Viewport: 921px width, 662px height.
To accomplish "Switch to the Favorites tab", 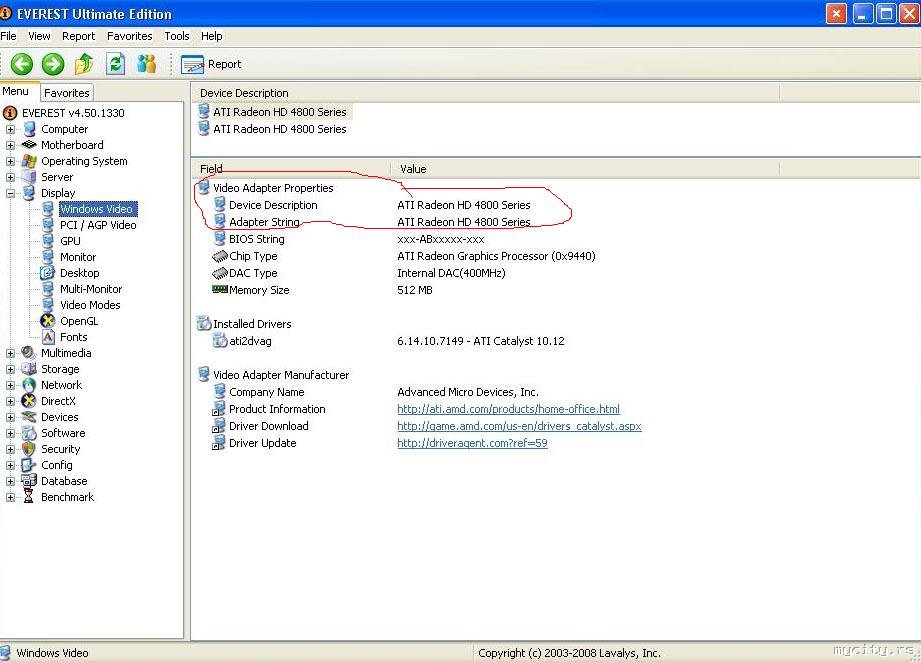I will point(66,93).
